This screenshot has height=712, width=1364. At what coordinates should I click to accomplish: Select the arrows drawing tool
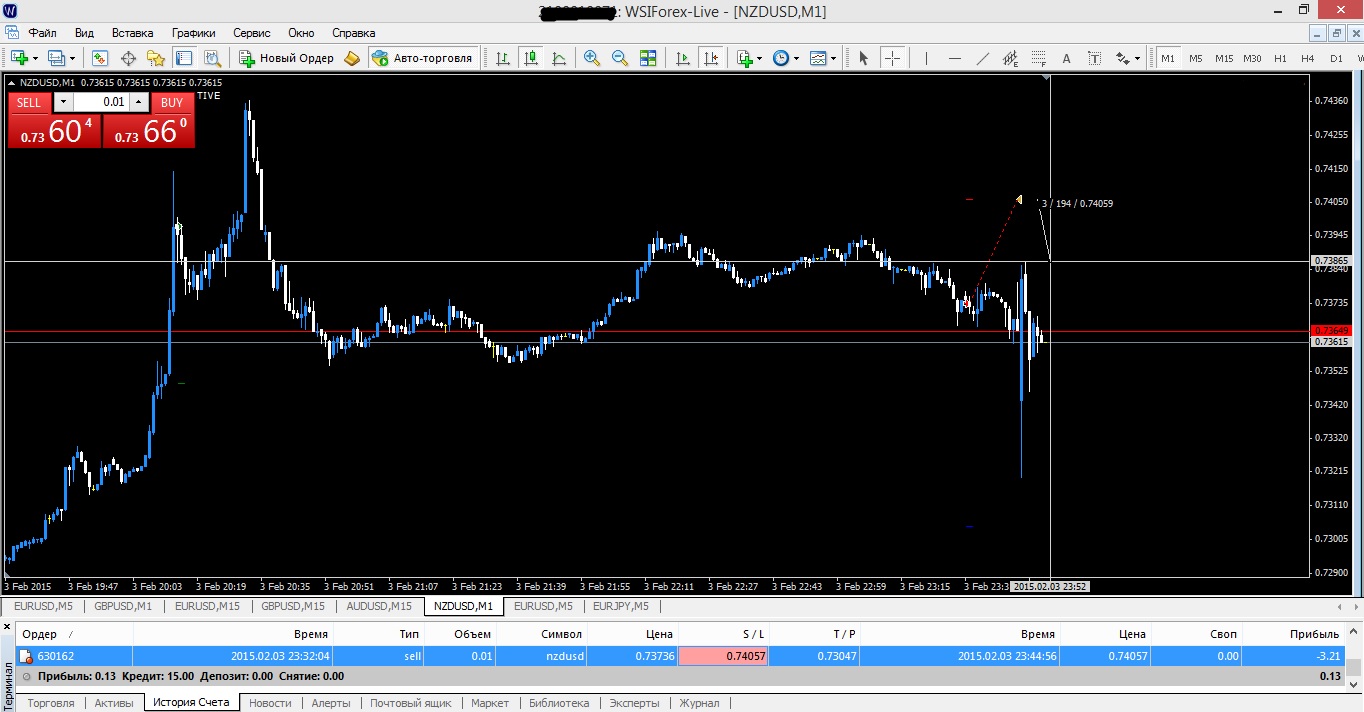(1122, 58)
